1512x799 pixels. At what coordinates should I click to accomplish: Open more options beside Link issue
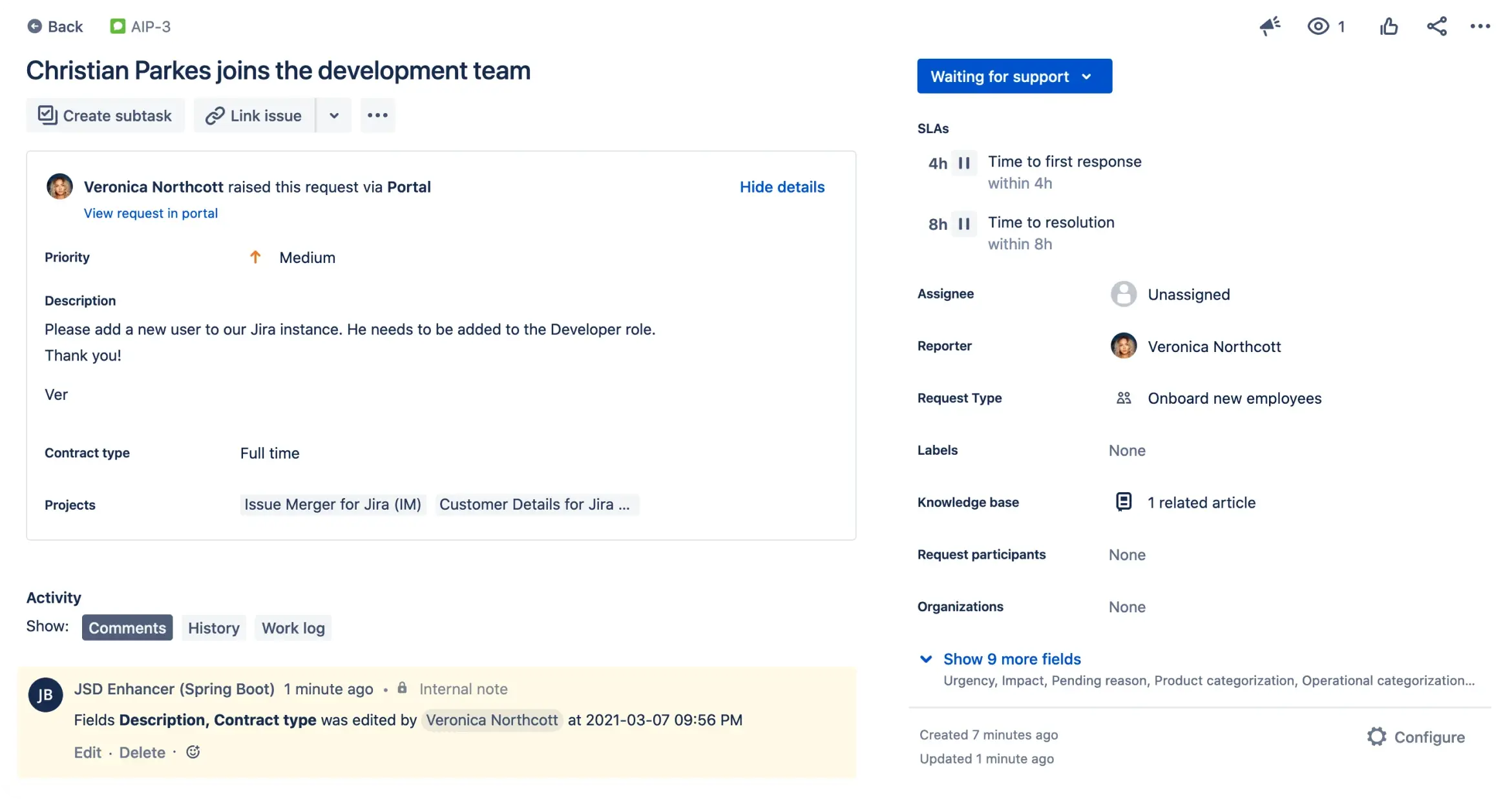pyautogui.click(x=377, y=115)
